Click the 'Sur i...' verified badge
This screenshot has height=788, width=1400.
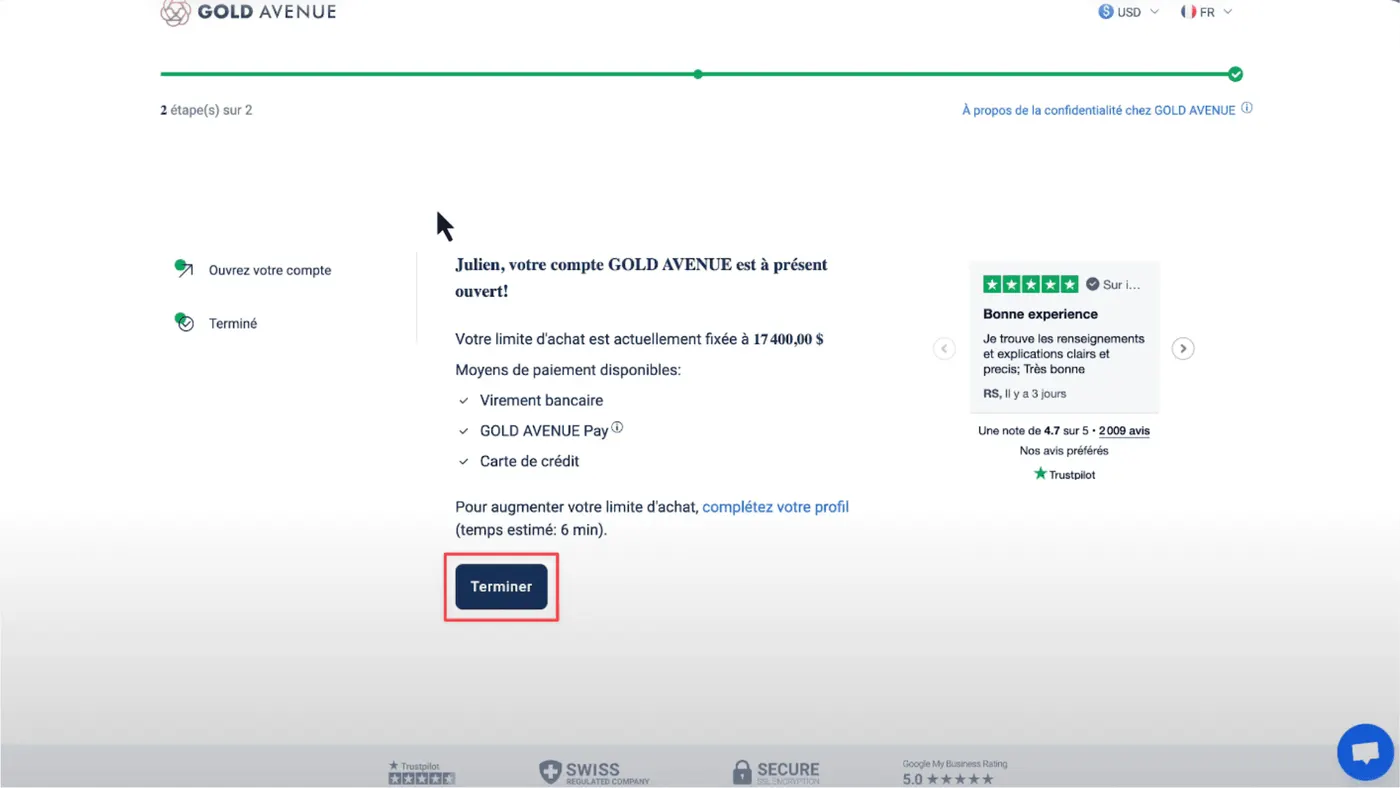1113,284
